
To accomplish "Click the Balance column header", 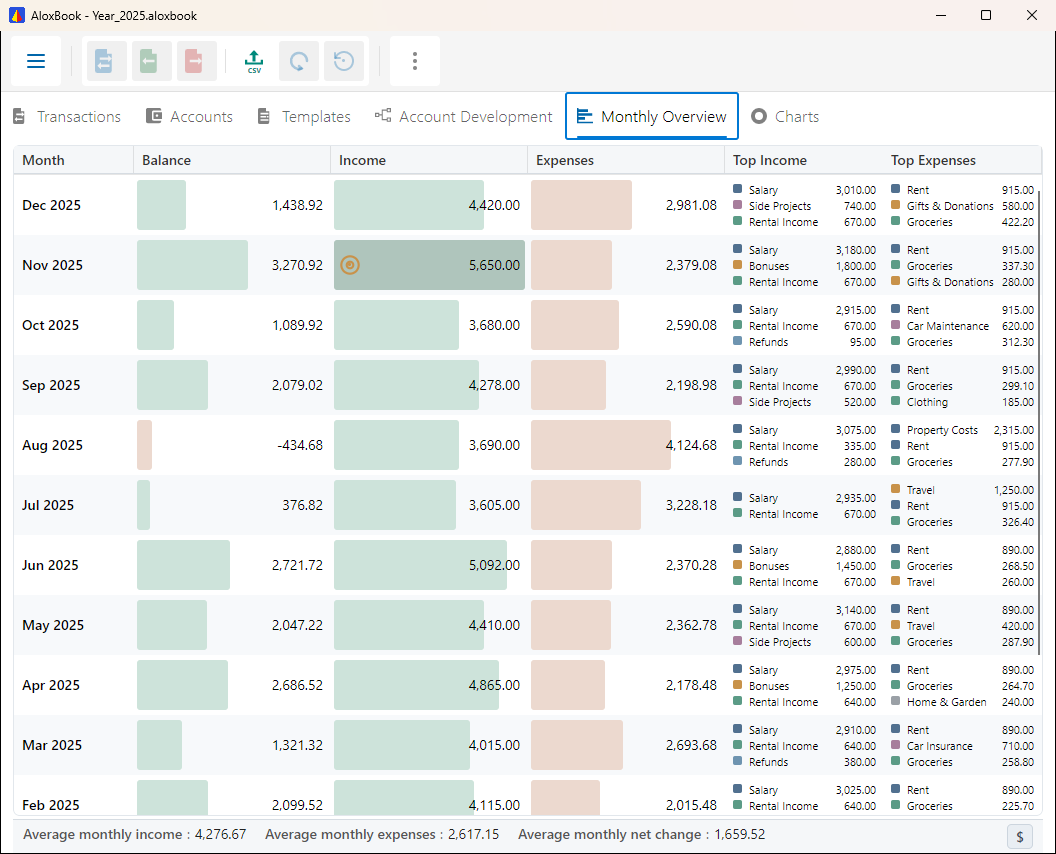I will pos(232,160).
